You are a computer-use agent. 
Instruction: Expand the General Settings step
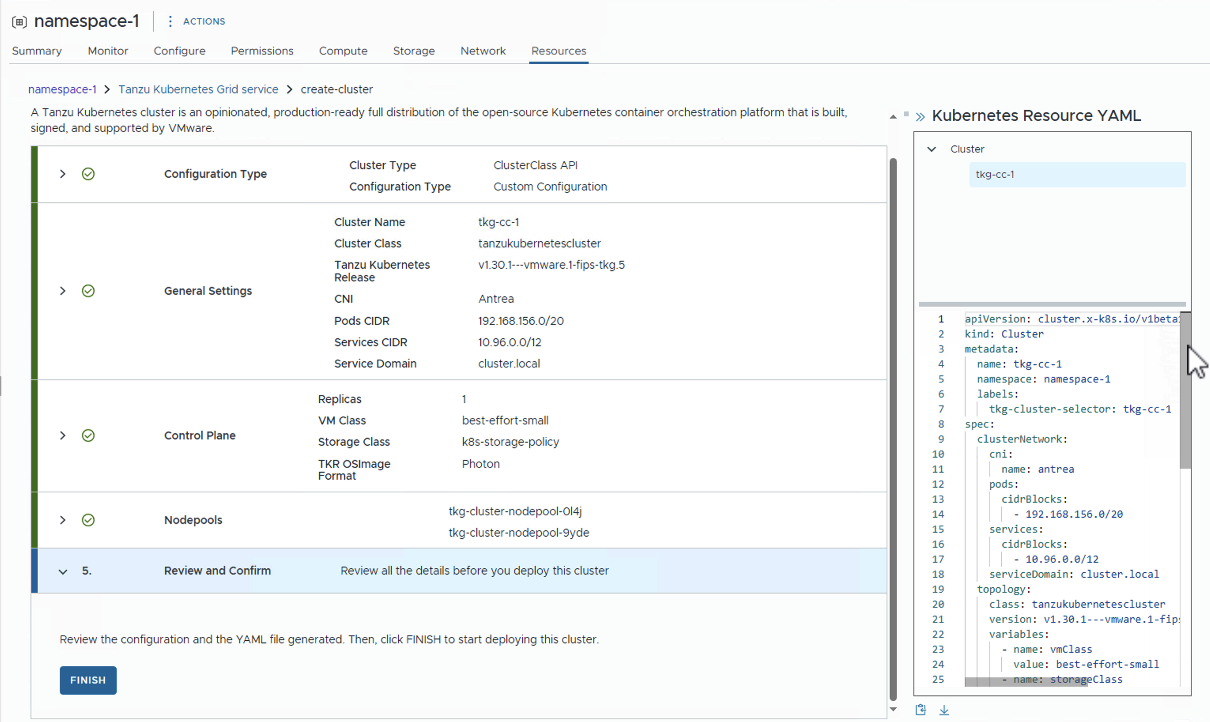(62, 291)
